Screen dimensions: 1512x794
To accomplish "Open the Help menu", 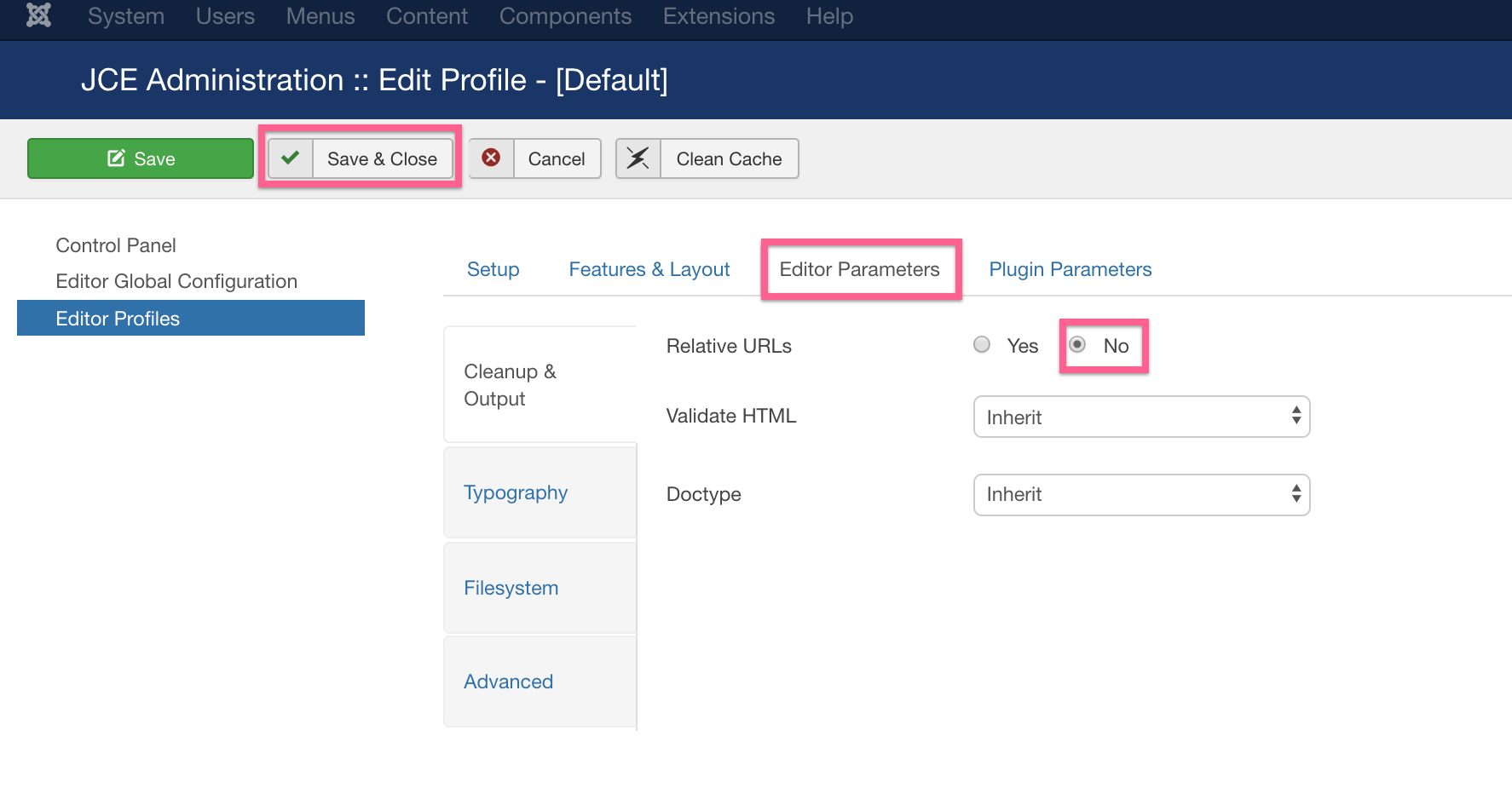I will (829, 16).
